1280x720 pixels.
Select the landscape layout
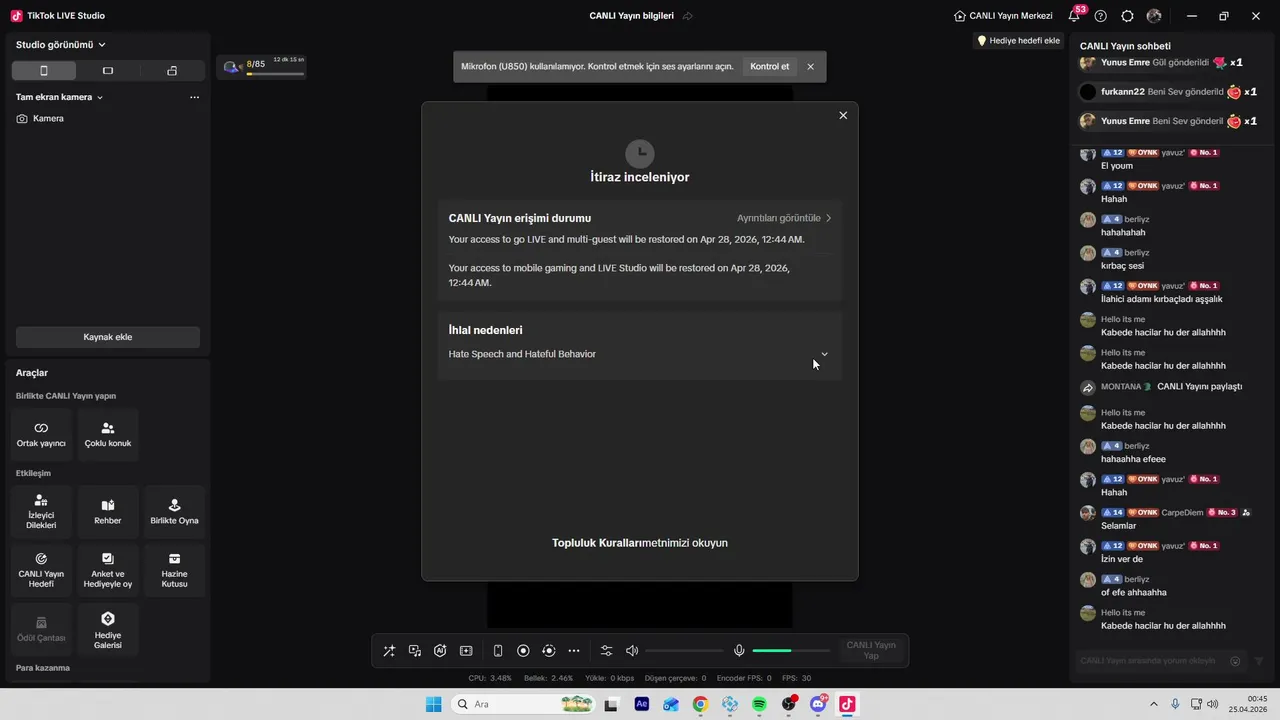coord(108,71)
